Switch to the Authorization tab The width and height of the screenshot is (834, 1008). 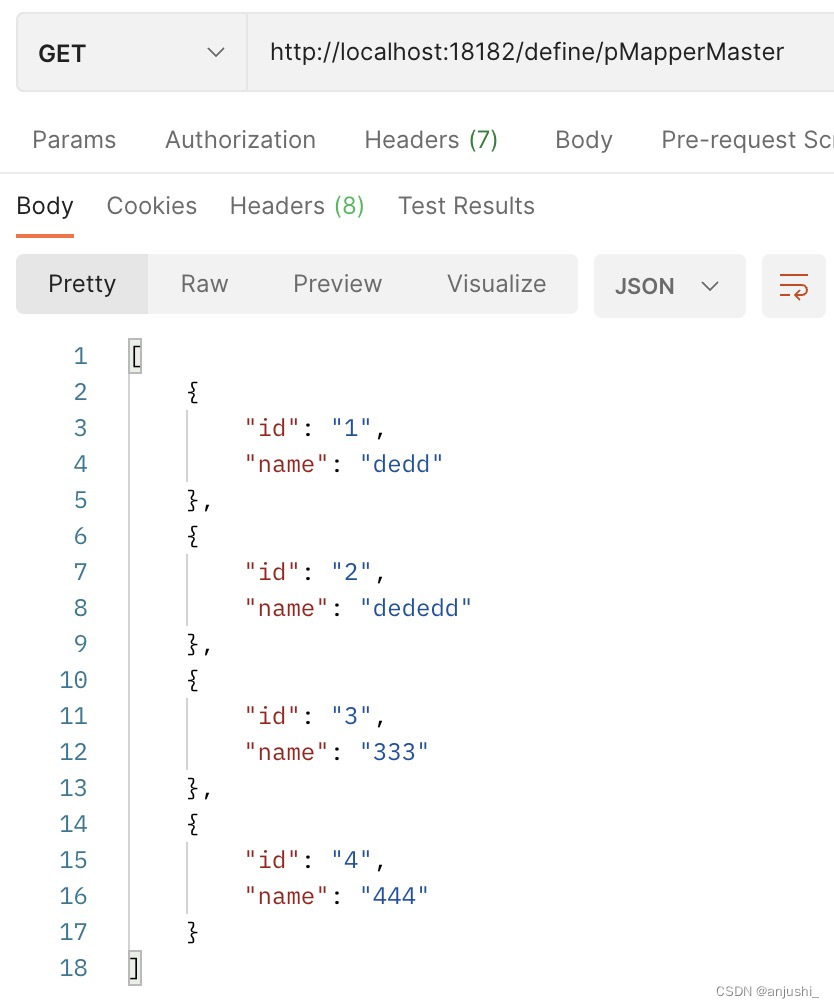pos(240,140)
